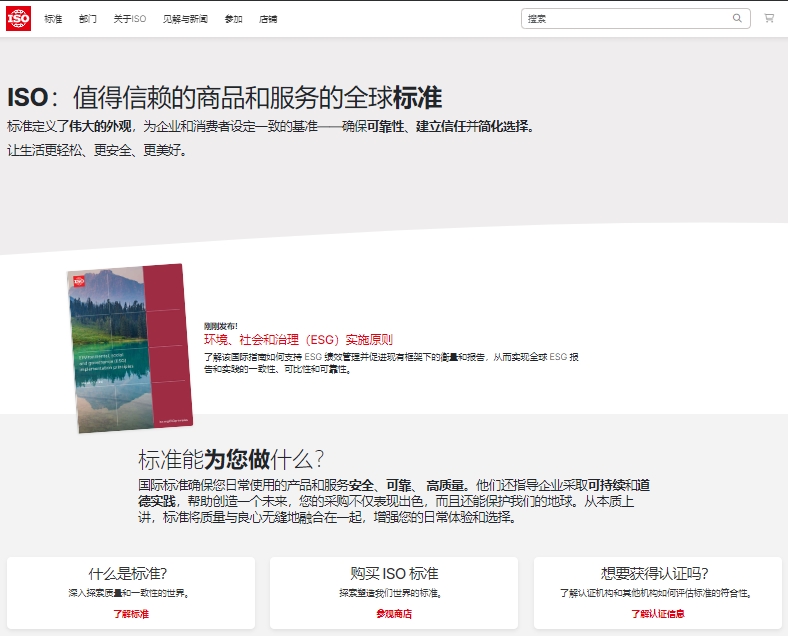788x636 pixels.
Task: Click the small ISO logo on brochure
Action: 79,281
